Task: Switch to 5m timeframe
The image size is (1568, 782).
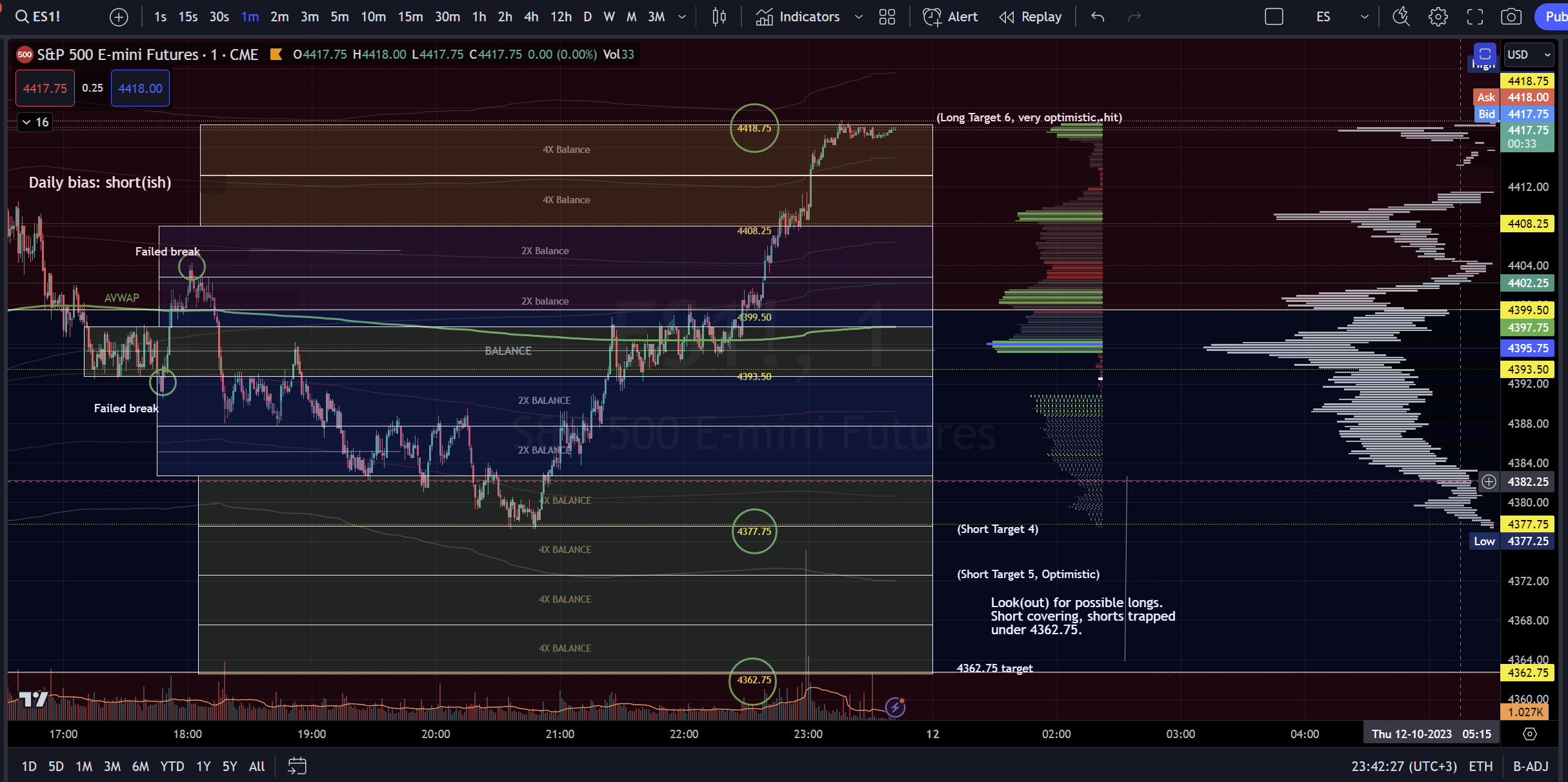Action: point(339,17)
